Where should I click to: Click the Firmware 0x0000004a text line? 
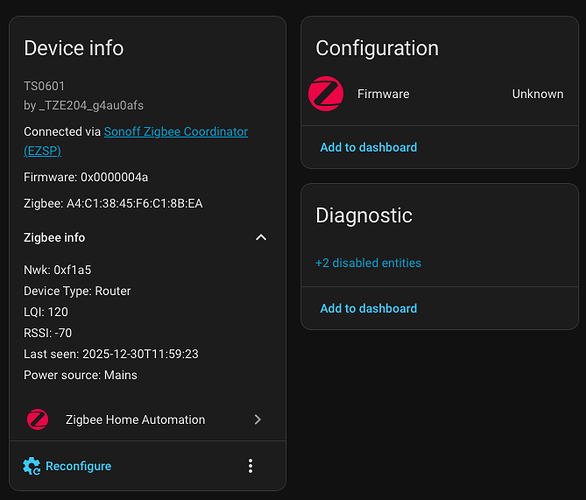click(x=86, y=177)
